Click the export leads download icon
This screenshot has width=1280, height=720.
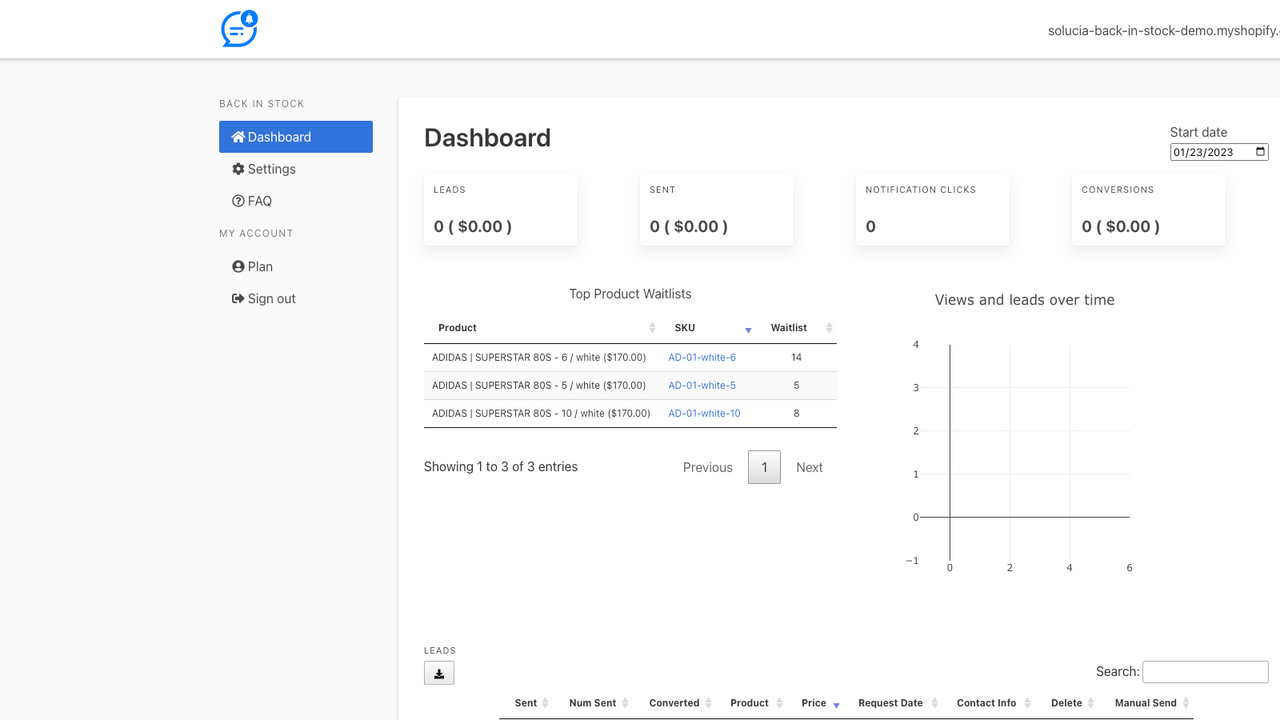click(x=439, y=672)
